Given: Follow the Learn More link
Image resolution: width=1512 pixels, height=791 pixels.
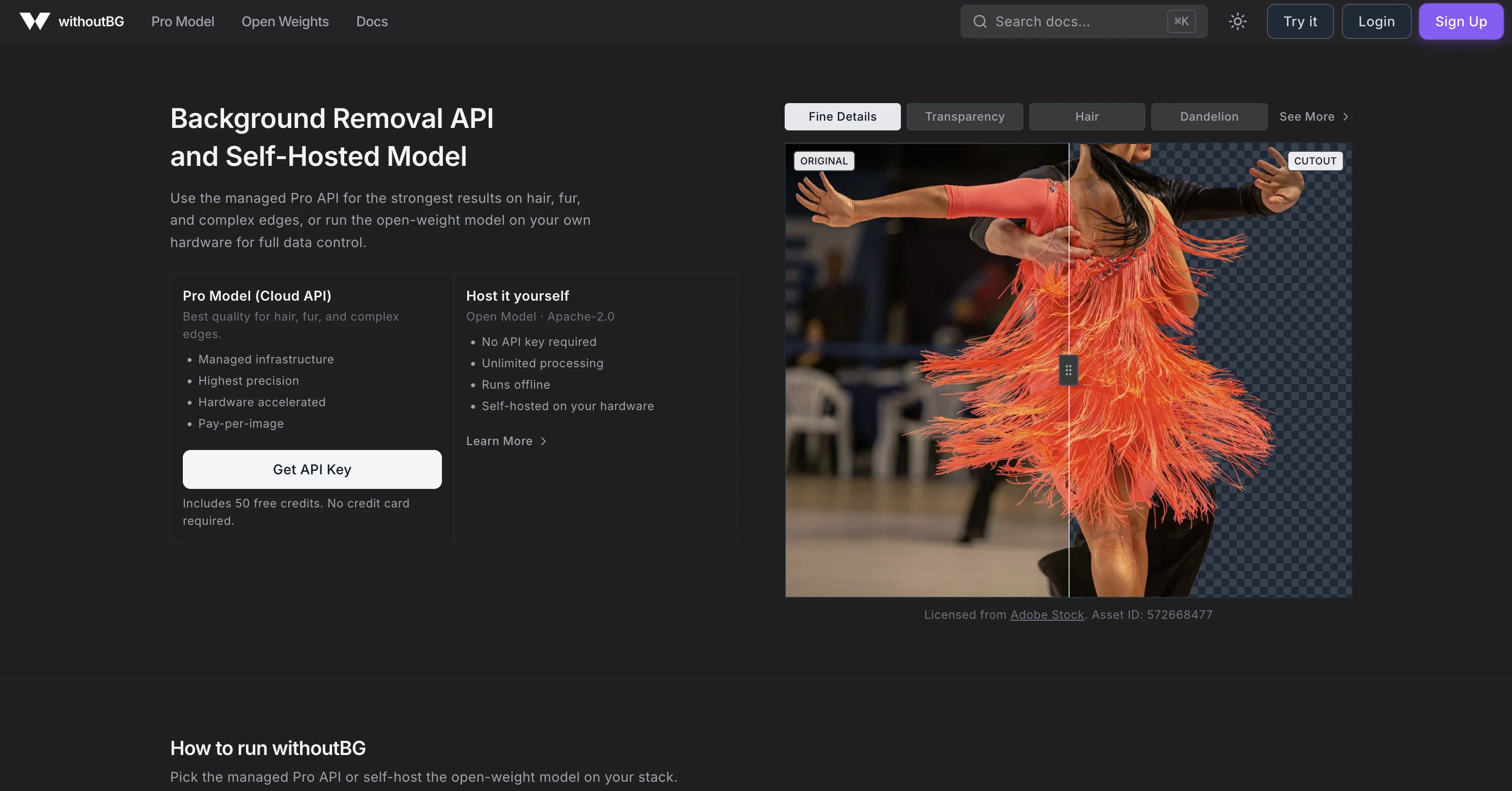Looking at the screenshot, I should click(x=506, y=441).
